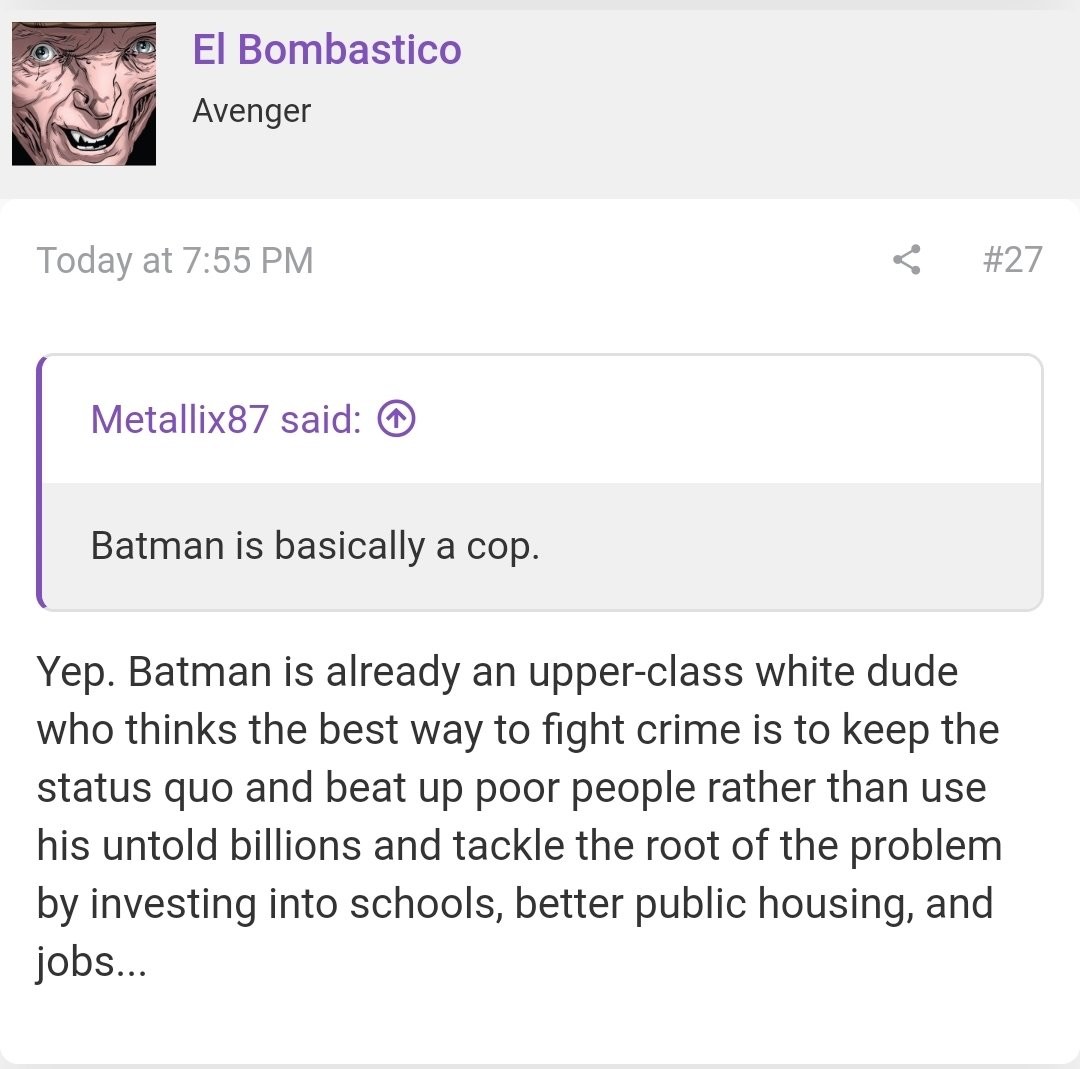Click the "Today at 7:55 PM" timestamp
This screenshot has height=1069, width=1080.
(175, 260)
